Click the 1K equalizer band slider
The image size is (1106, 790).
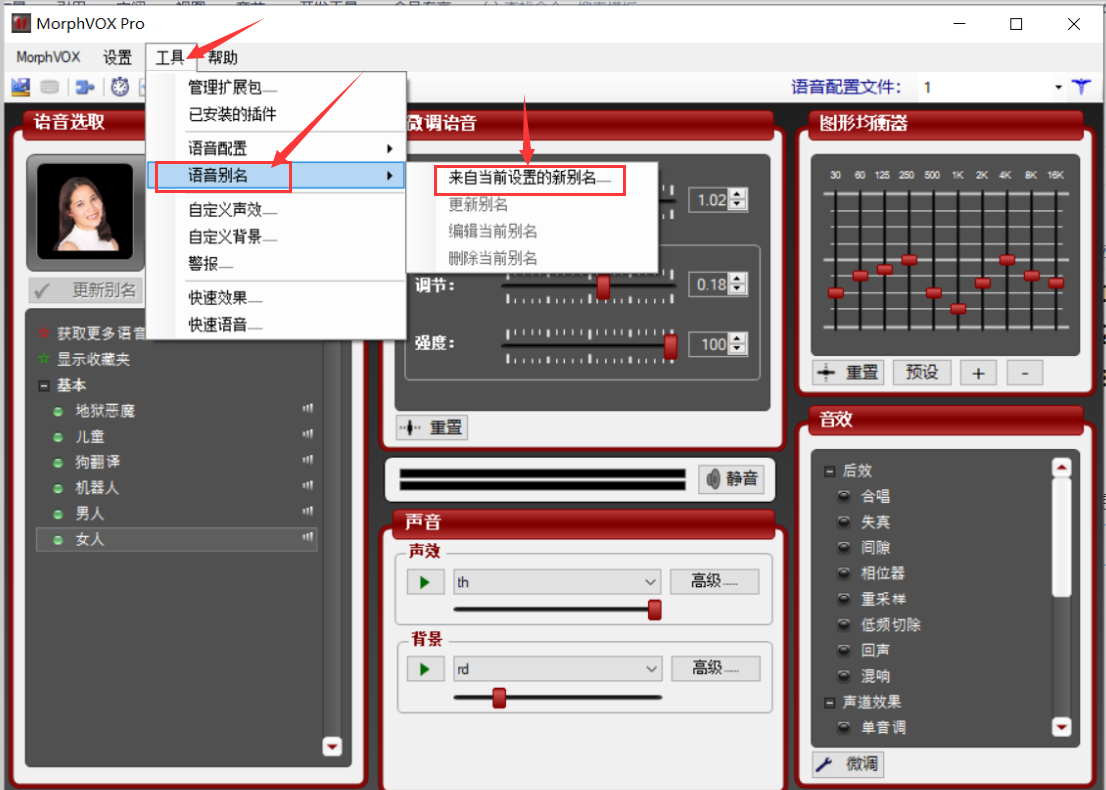(x=957, y=308)
